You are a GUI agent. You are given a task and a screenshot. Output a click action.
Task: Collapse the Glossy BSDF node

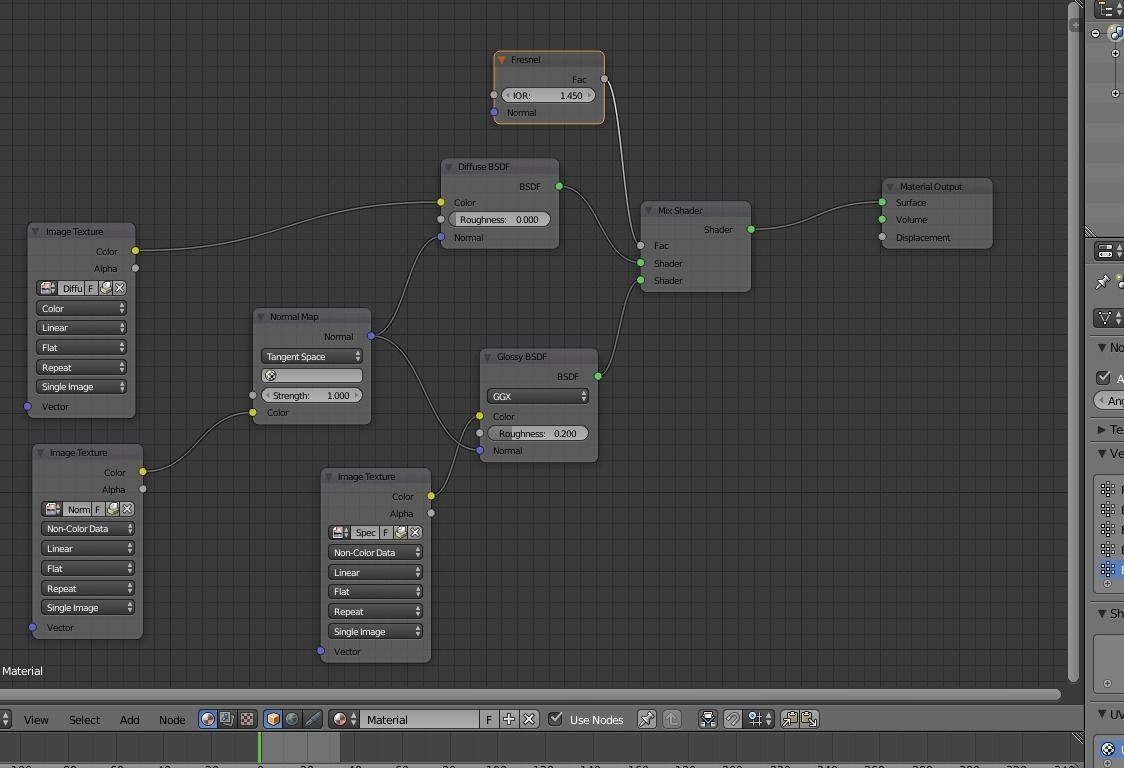click(487, 356)
